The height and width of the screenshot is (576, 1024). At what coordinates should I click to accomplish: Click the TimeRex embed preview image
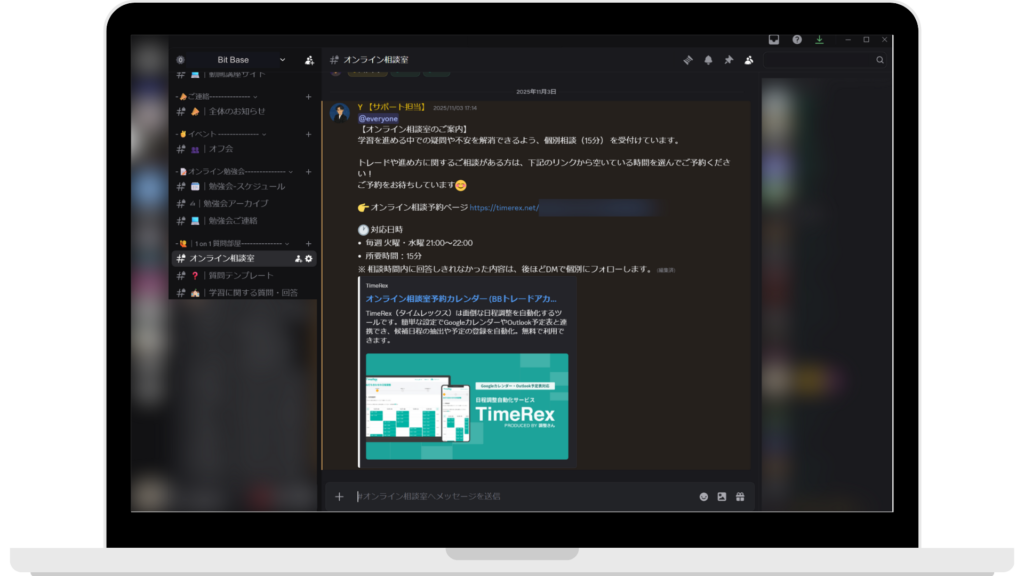pyautogui.click(x=466, y=406)
